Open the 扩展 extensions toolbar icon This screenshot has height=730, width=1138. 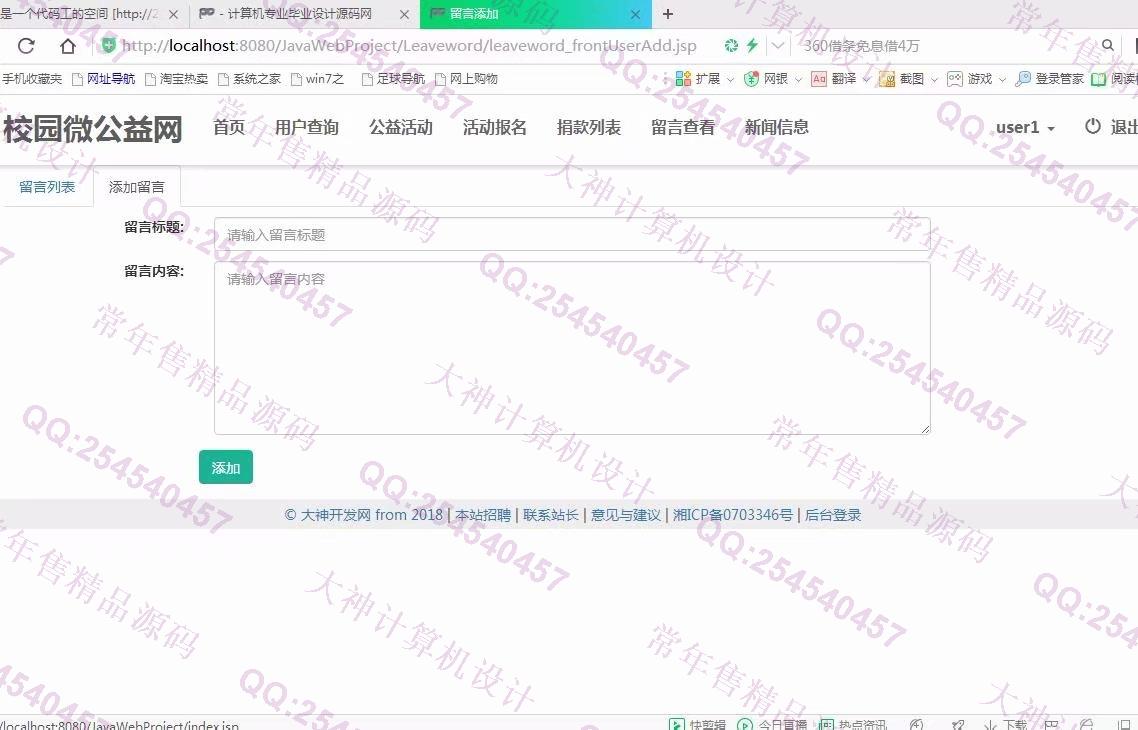(683, 78)
